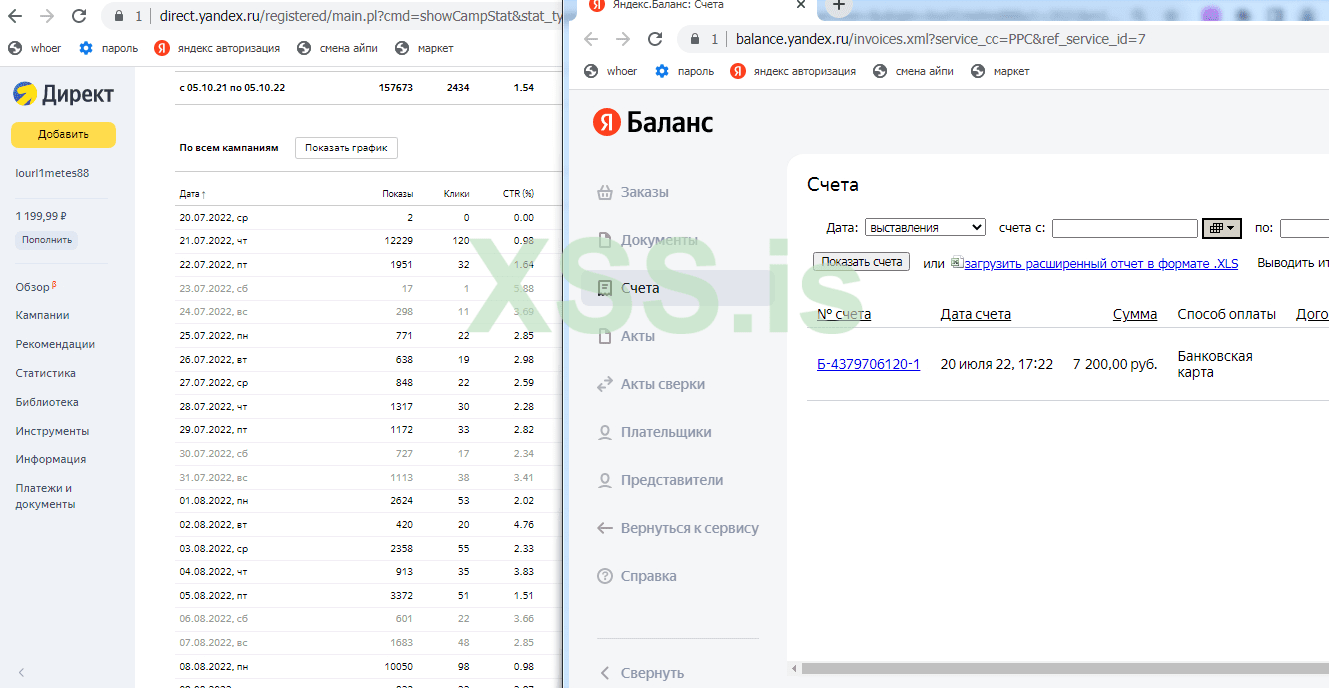
Task: Click the Акты сверки arrows icon
Action: 605,384
